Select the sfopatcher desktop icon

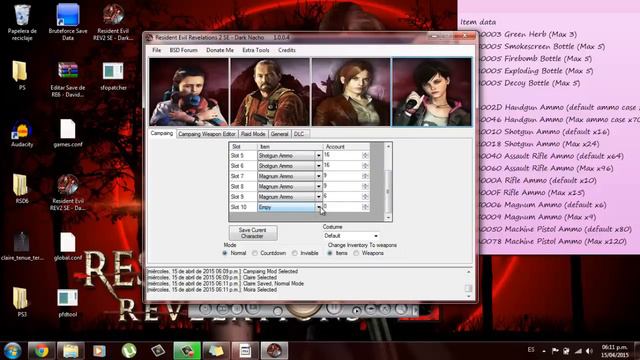click(113, 76)
